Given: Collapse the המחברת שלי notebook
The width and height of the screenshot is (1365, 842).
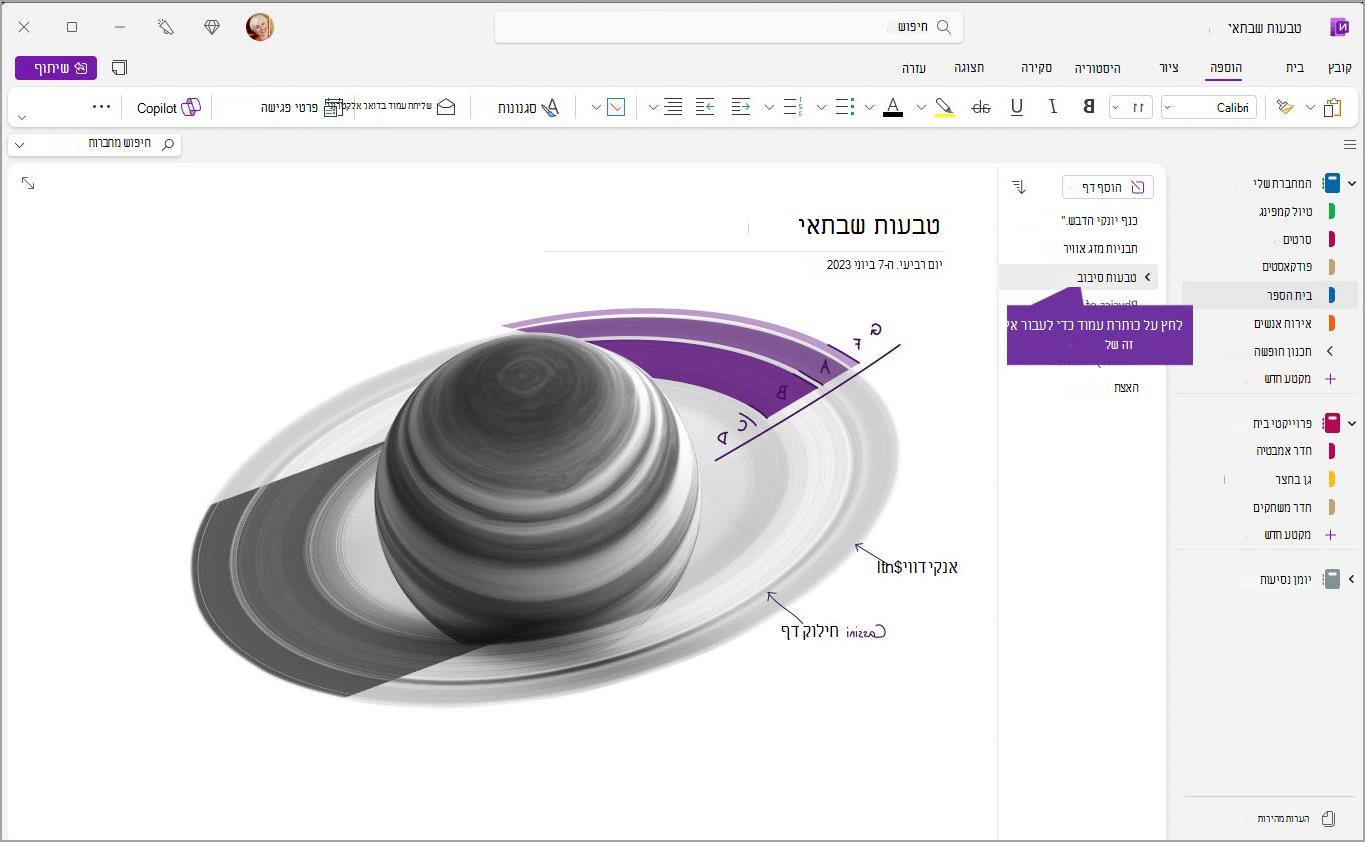Looking at the screenshot, I should tap(1352, 183).
